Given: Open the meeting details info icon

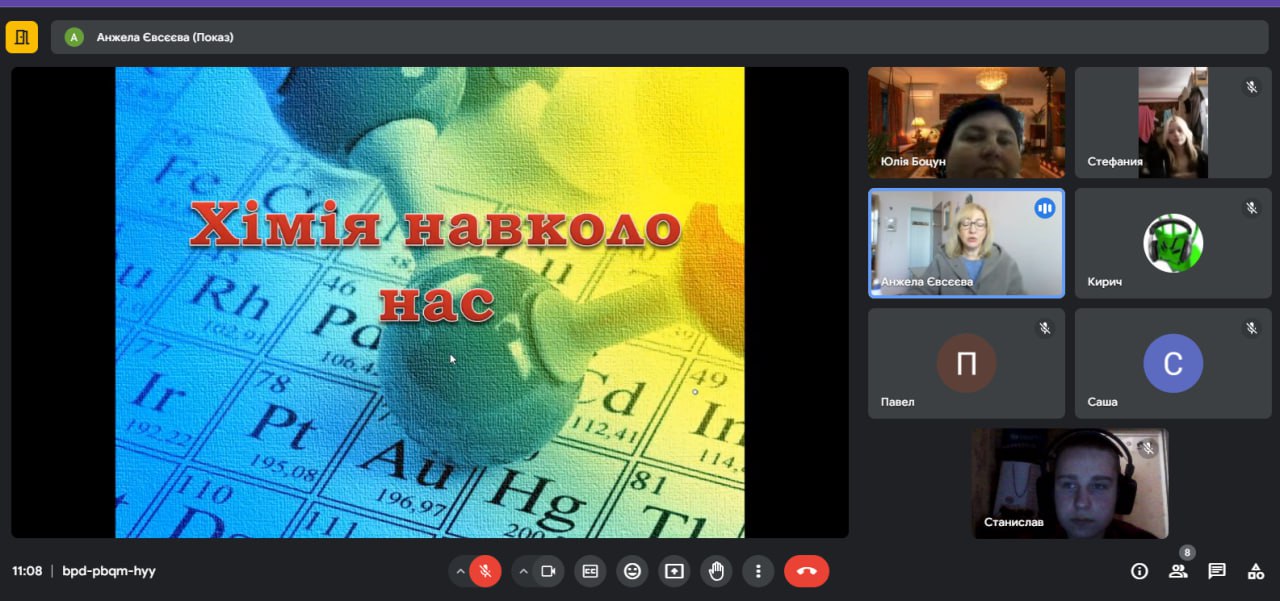Looking at the screenshot, I should coord(1139,571).
